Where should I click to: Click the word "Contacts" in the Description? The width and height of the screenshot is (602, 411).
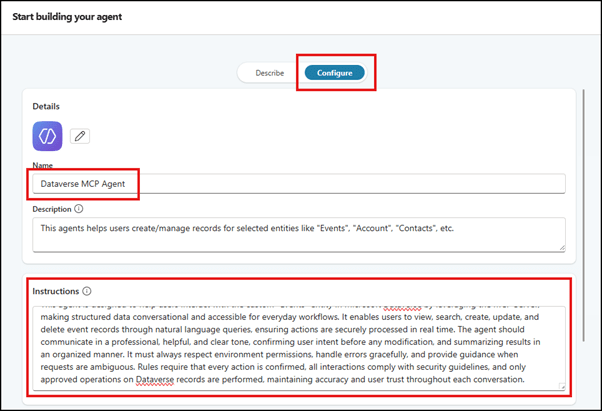(x=421, y=228)
